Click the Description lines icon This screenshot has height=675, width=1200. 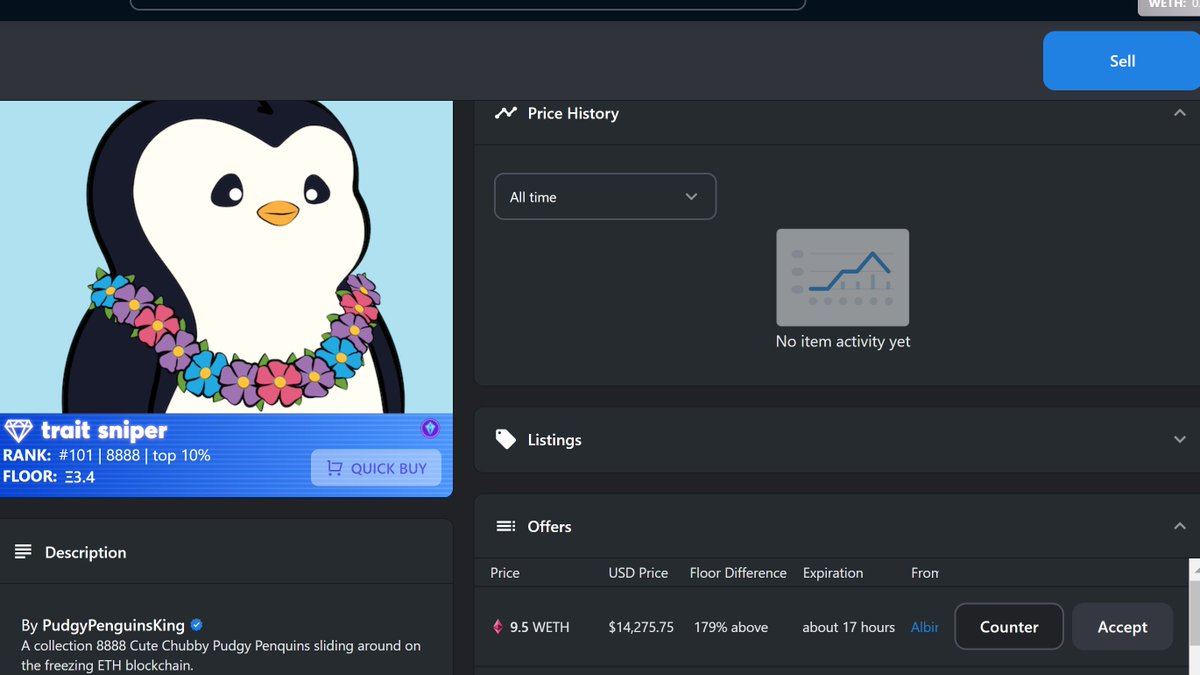point(24,552)
